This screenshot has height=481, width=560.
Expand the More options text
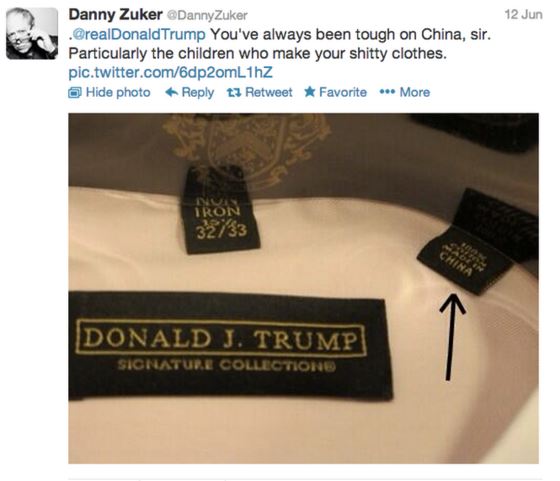pos(415,92)
